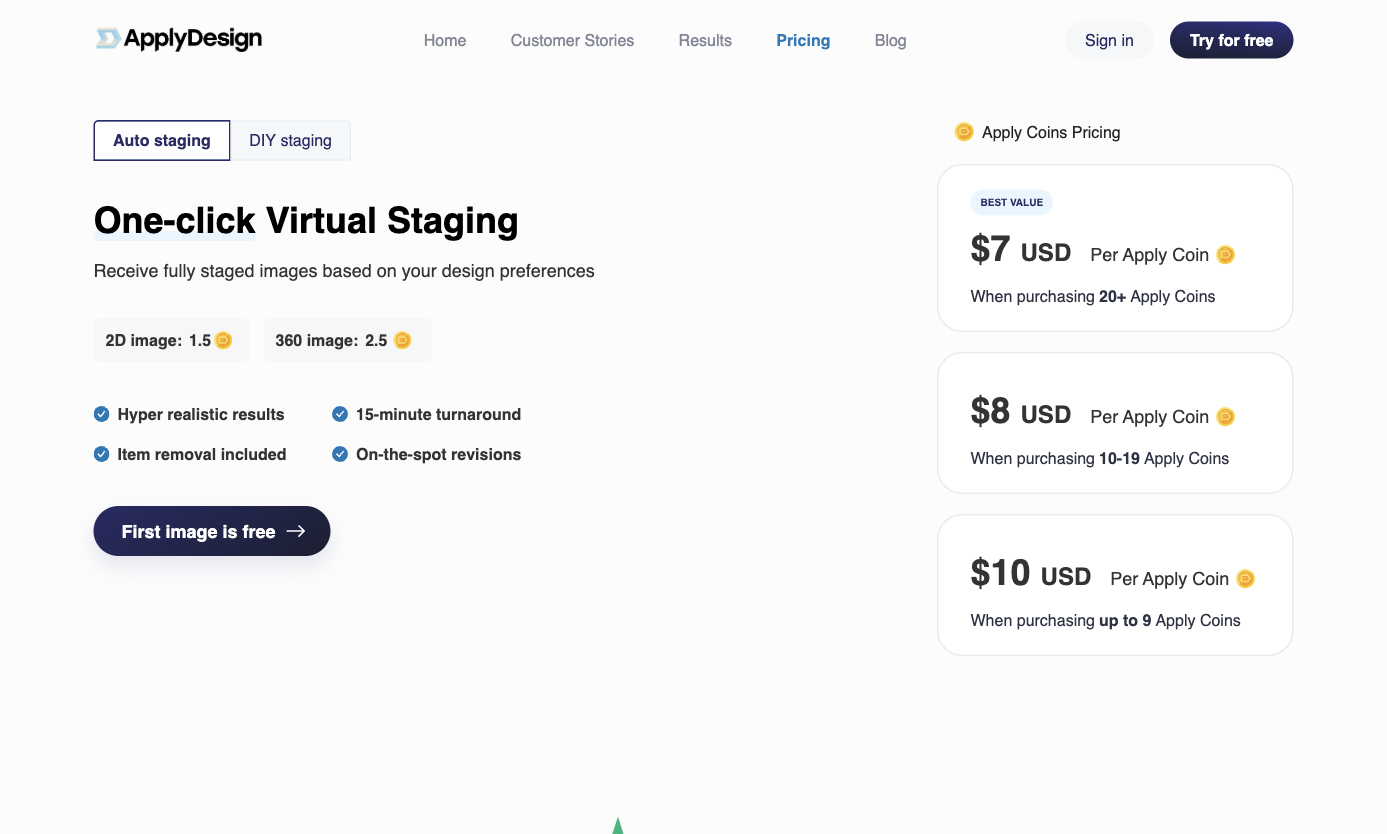Click the coin icon in 2D image badge
1387x834 pixels.
click(224, 340)
